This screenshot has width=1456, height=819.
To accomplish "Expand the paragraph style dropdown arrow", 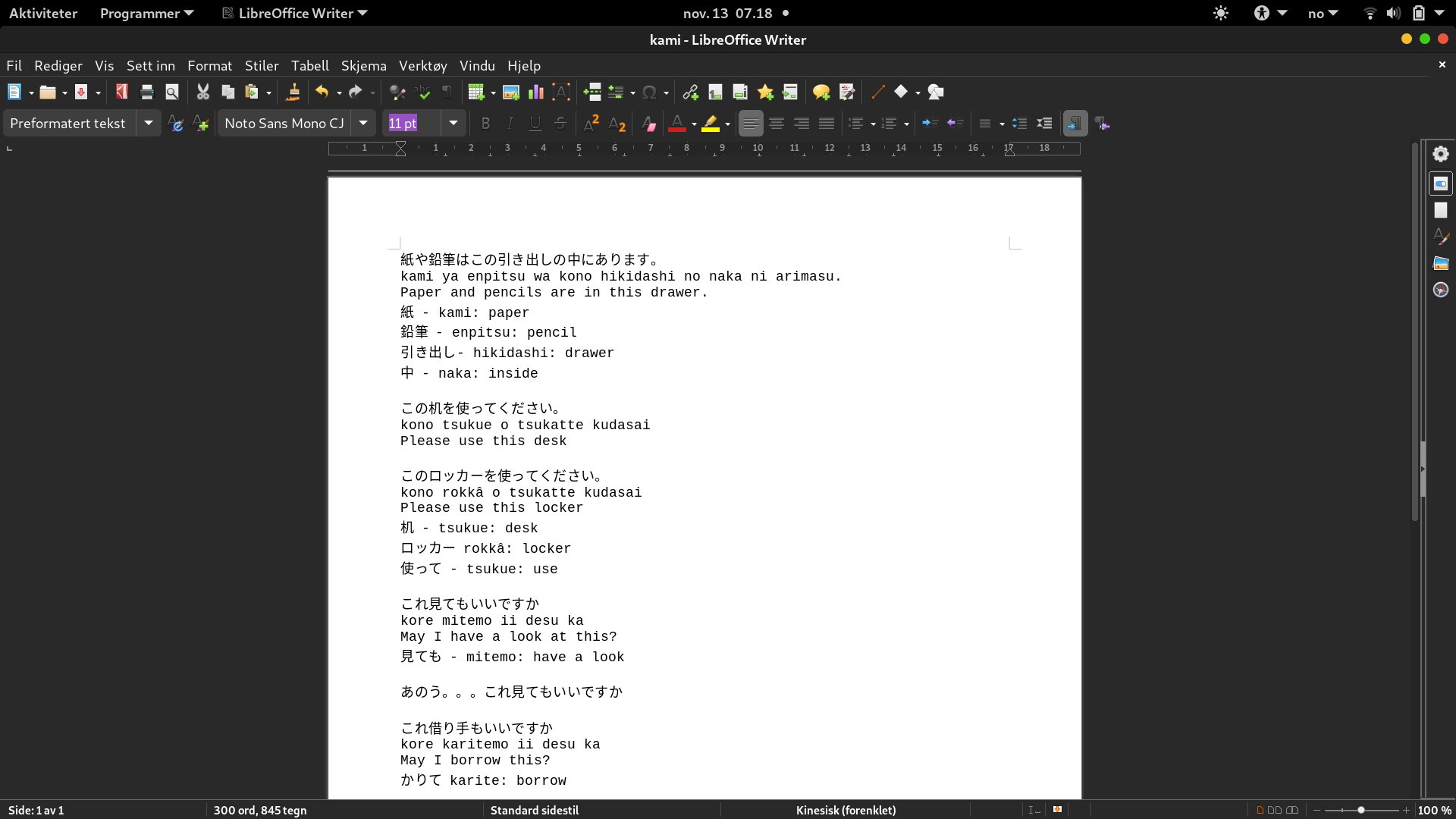I will 149,123.
